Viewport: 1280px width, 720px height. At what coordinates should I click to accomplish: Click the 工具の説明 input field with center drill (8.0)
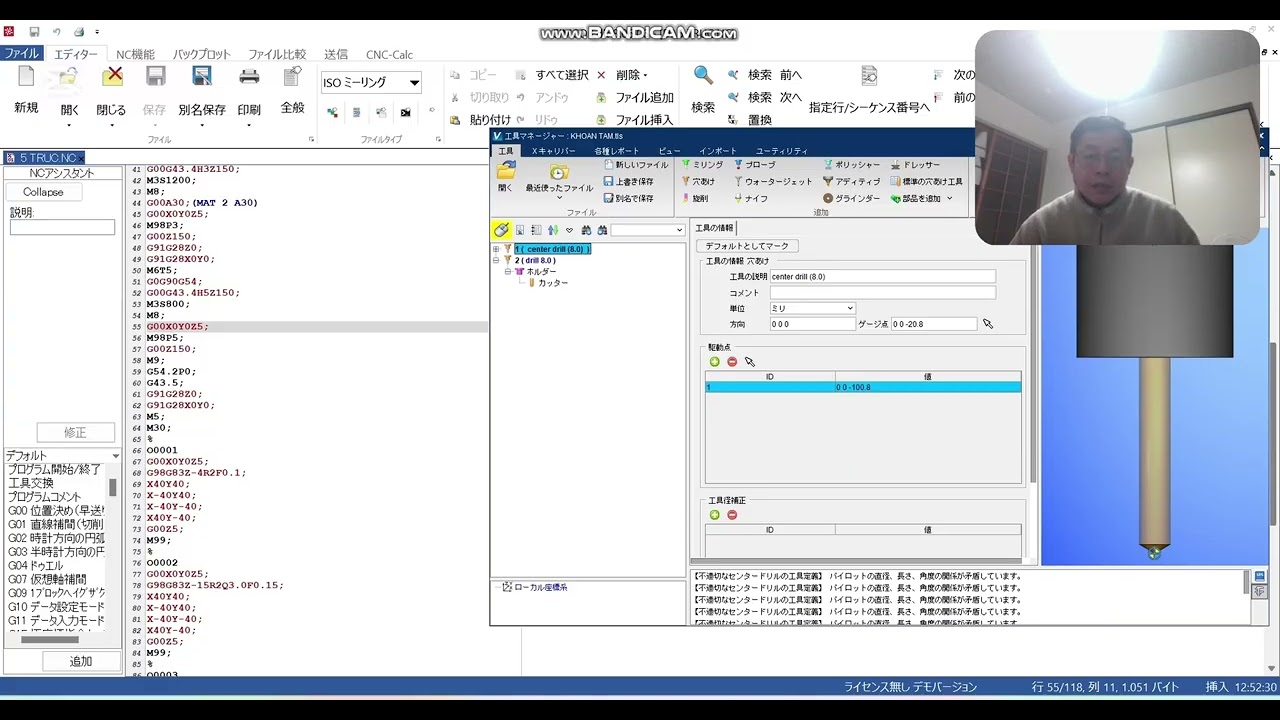pyautogui.click(x=883, y=276)
